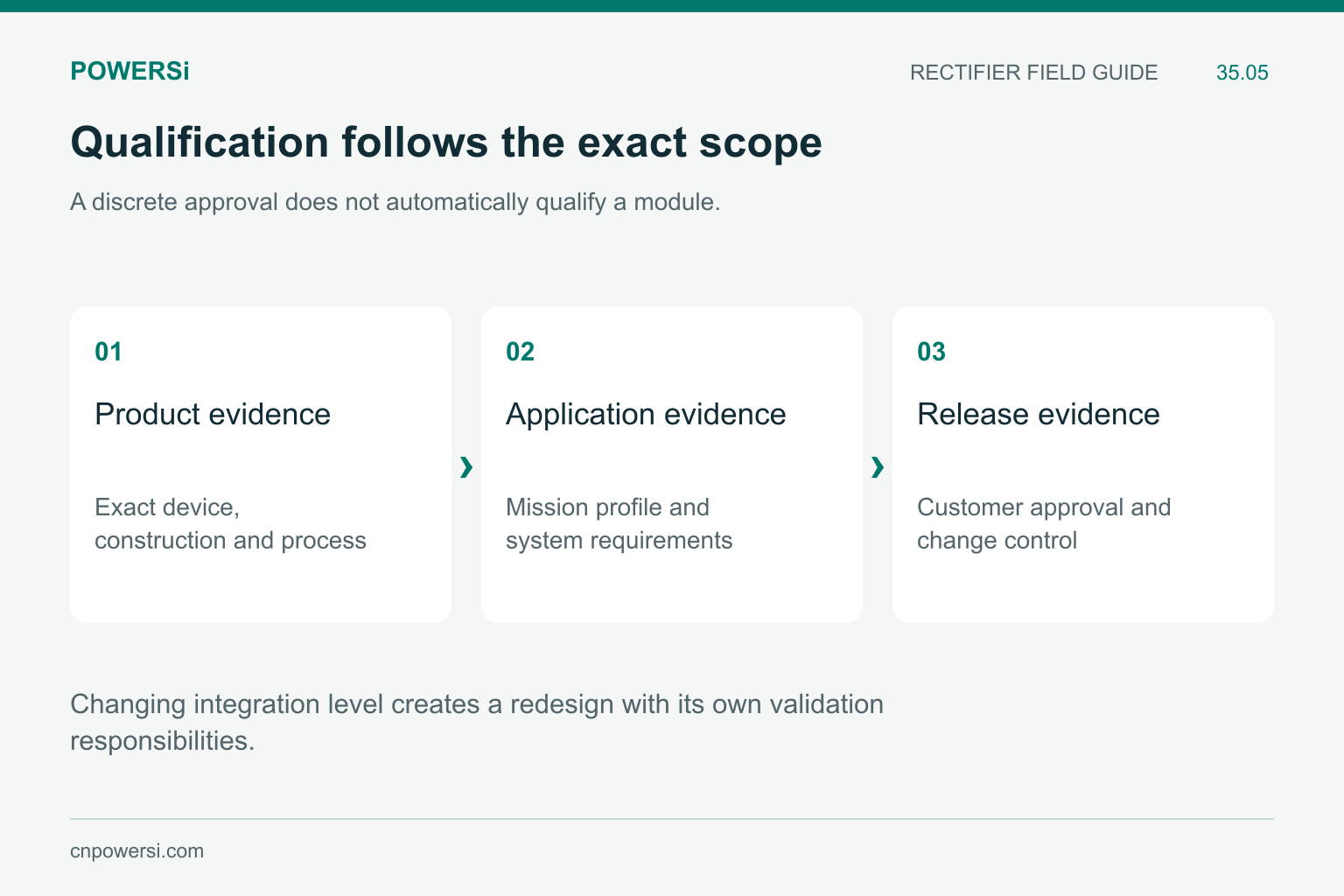Select the 'Application evidence' card title
The image size is (1344, 896).
646,414
